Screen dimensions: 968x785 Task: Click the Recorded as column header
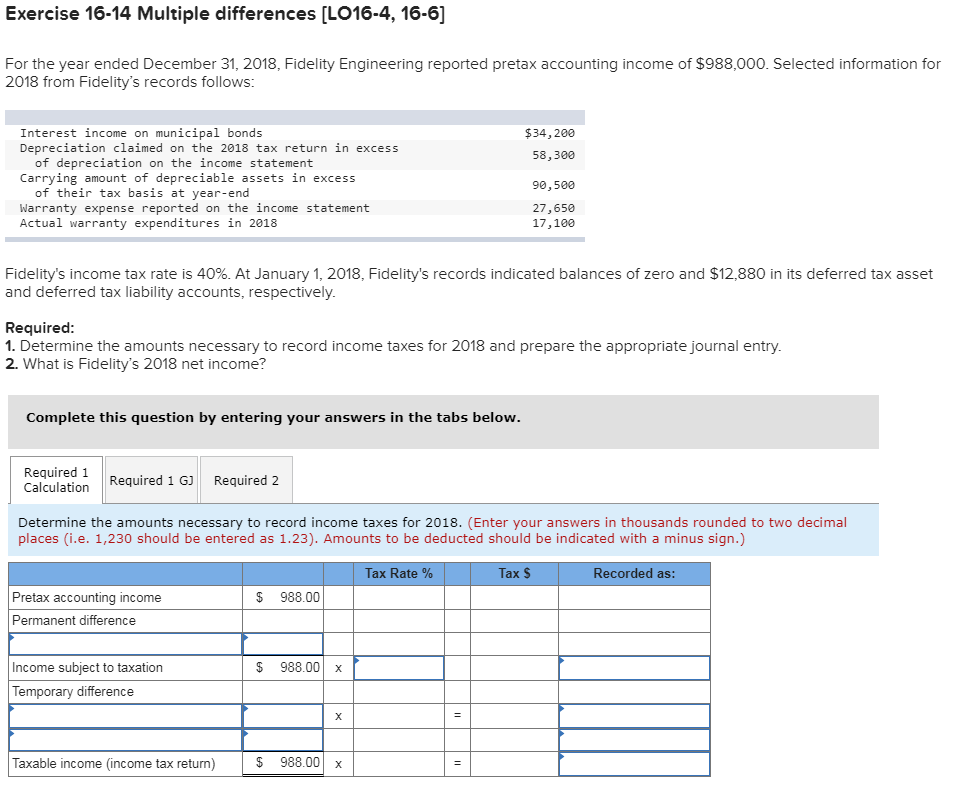point(634,573)
